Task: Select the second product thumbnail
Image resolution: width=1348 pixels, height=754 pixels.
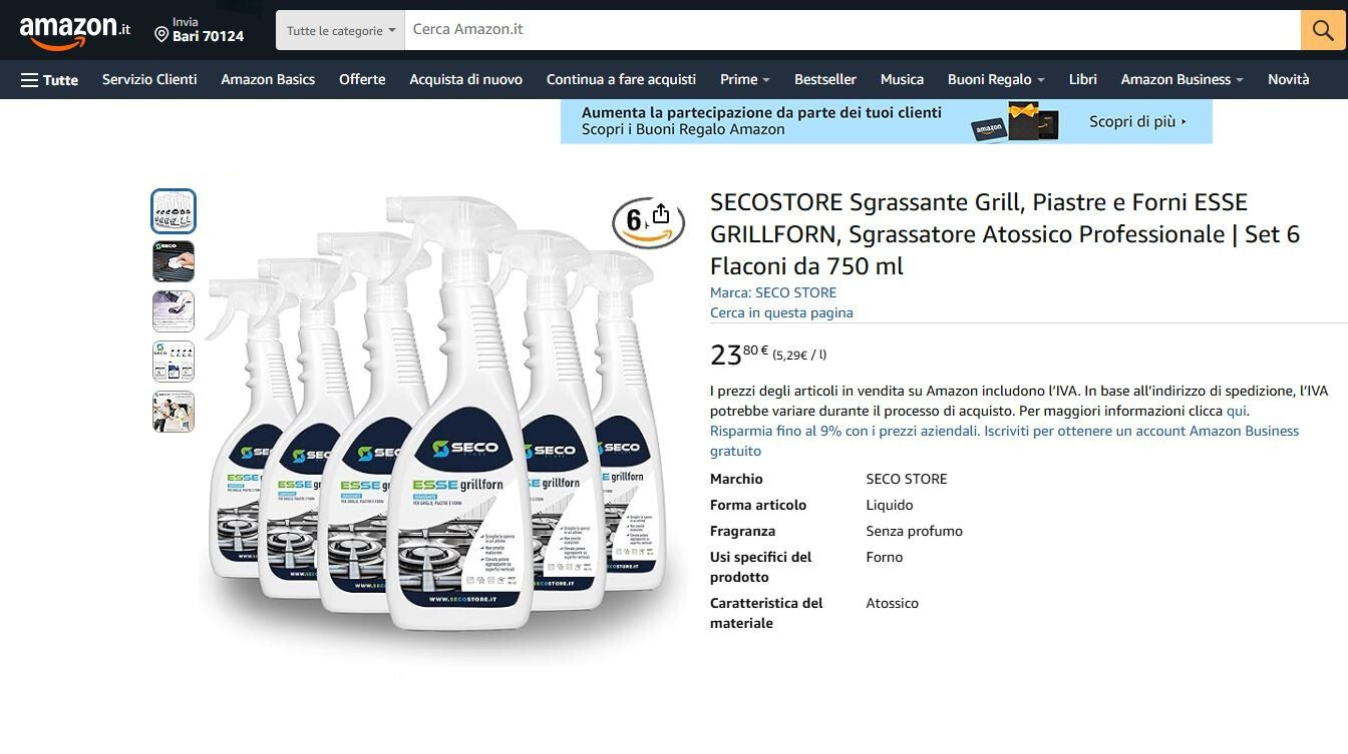Action: pos(173,261)
